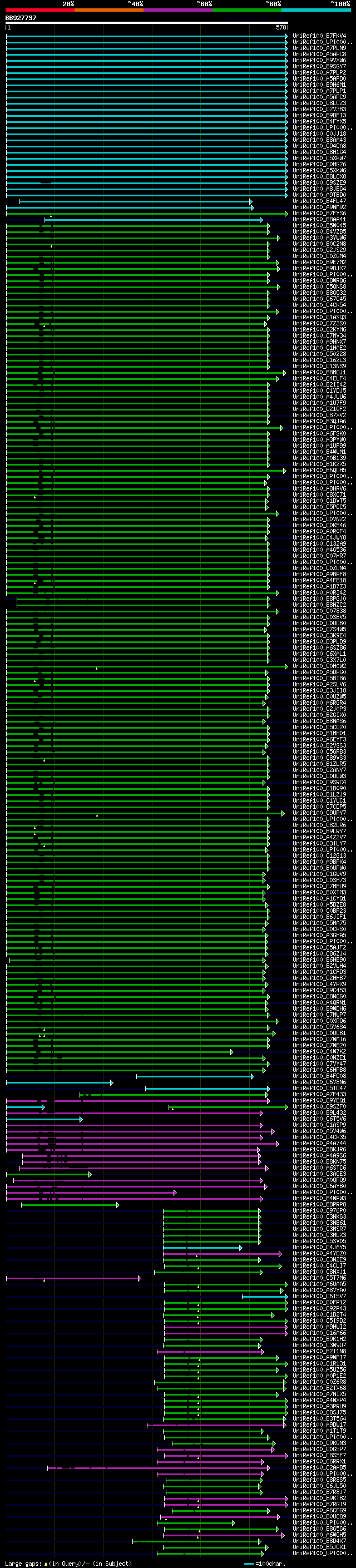The image size is (356, 1568).
Task: Click the orange ~40% identity legend segment
Action: coord(109,10)
